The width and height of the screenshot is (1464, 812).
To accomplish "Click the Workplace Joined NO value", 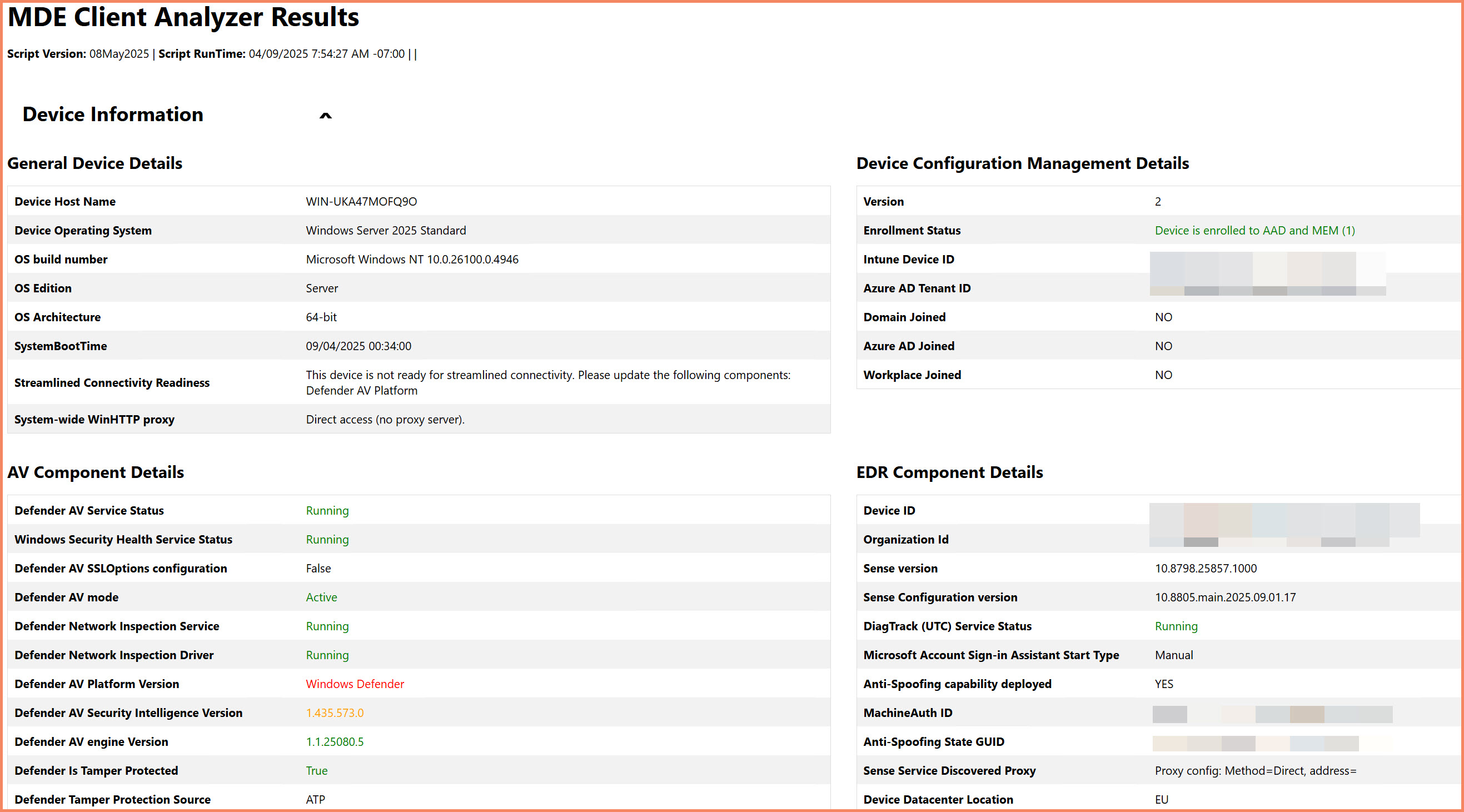I will (1163, 375).
